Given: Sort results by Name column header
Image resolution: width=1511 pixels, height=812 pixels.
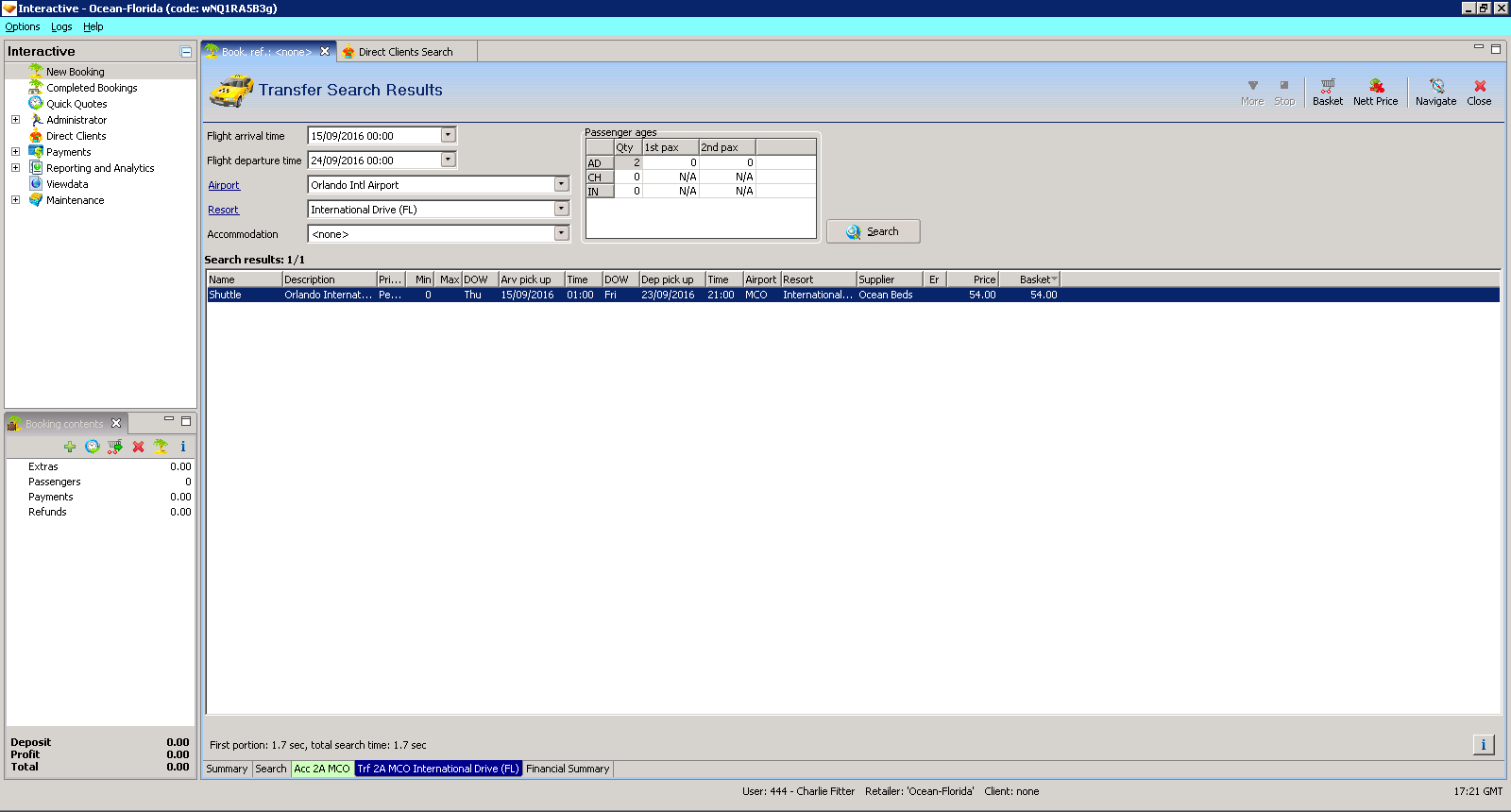Looking at the screenshot, I should tap(245, 279).
